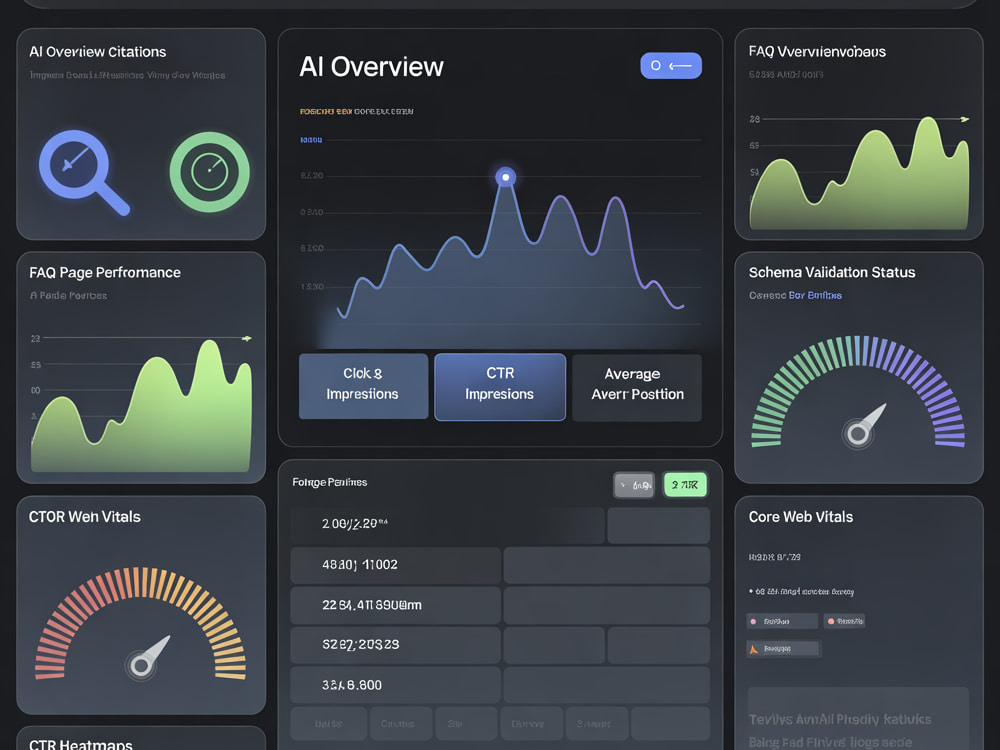Switch to the Clok & Impressions tab
Viewport: 1000px width, 750px height.
364,386
